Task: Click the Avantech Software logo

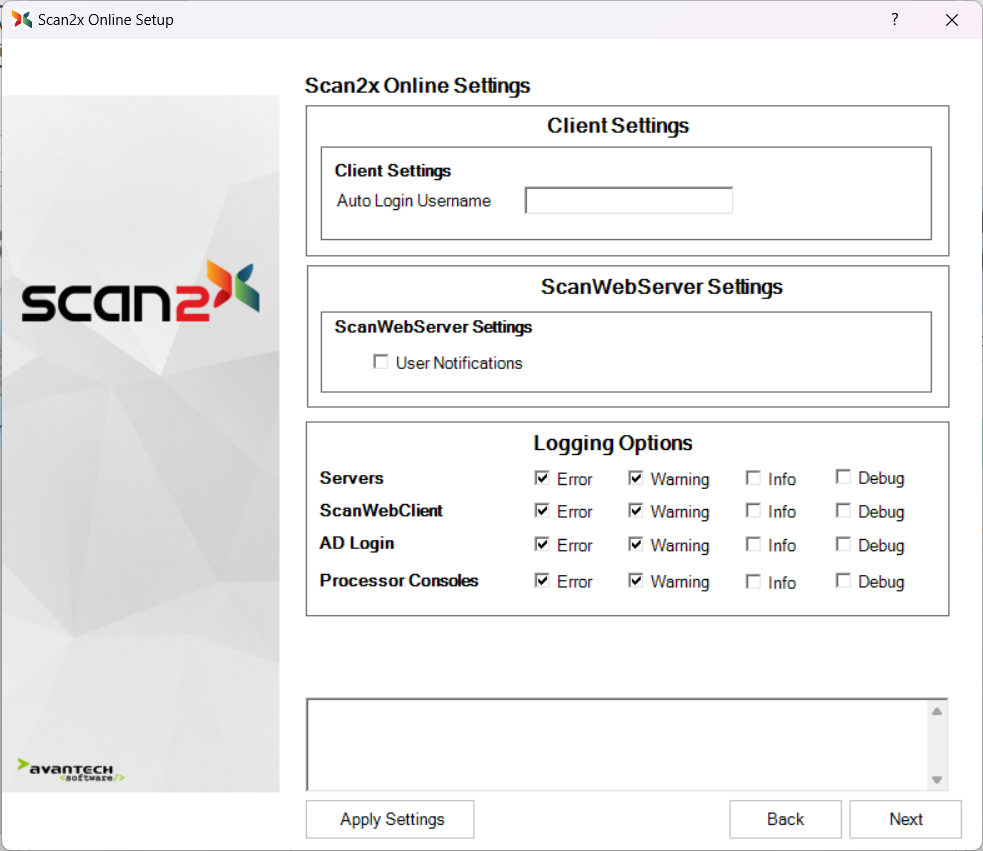Action: pyautogui.click(x=71, y=769)
